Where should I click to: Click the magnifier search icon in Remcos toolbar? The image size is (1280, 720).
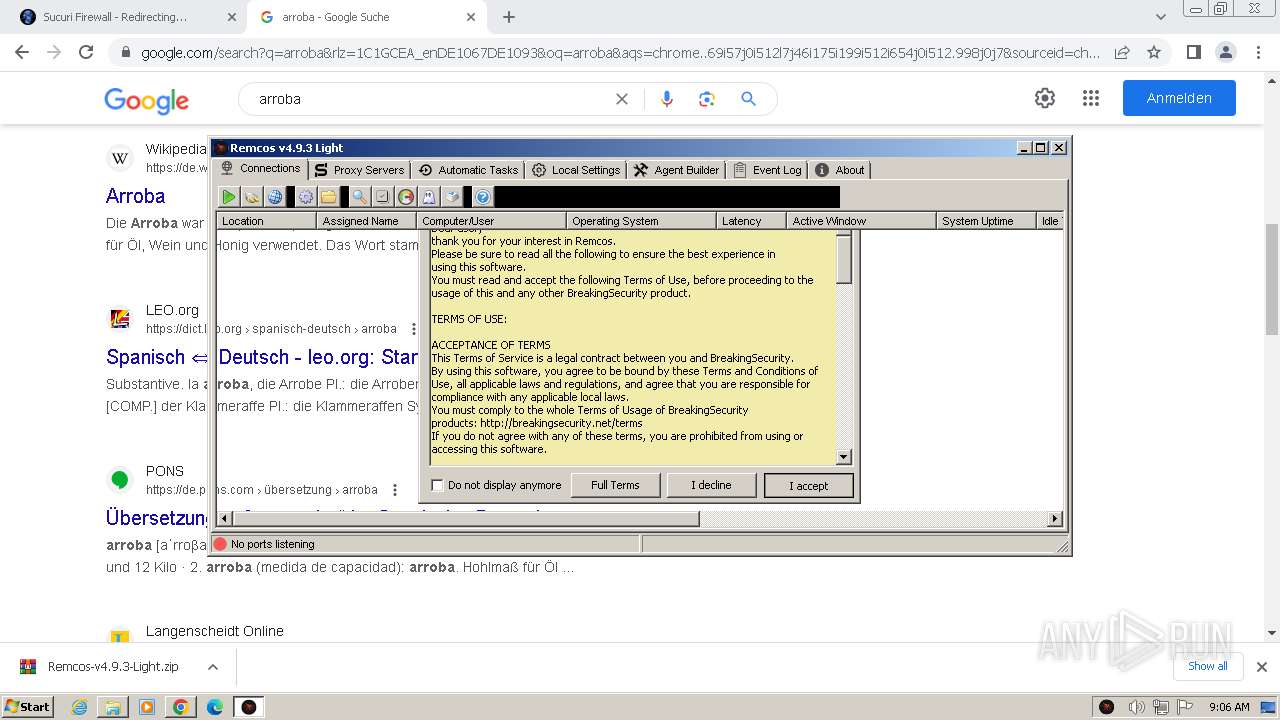click(358, 197)
